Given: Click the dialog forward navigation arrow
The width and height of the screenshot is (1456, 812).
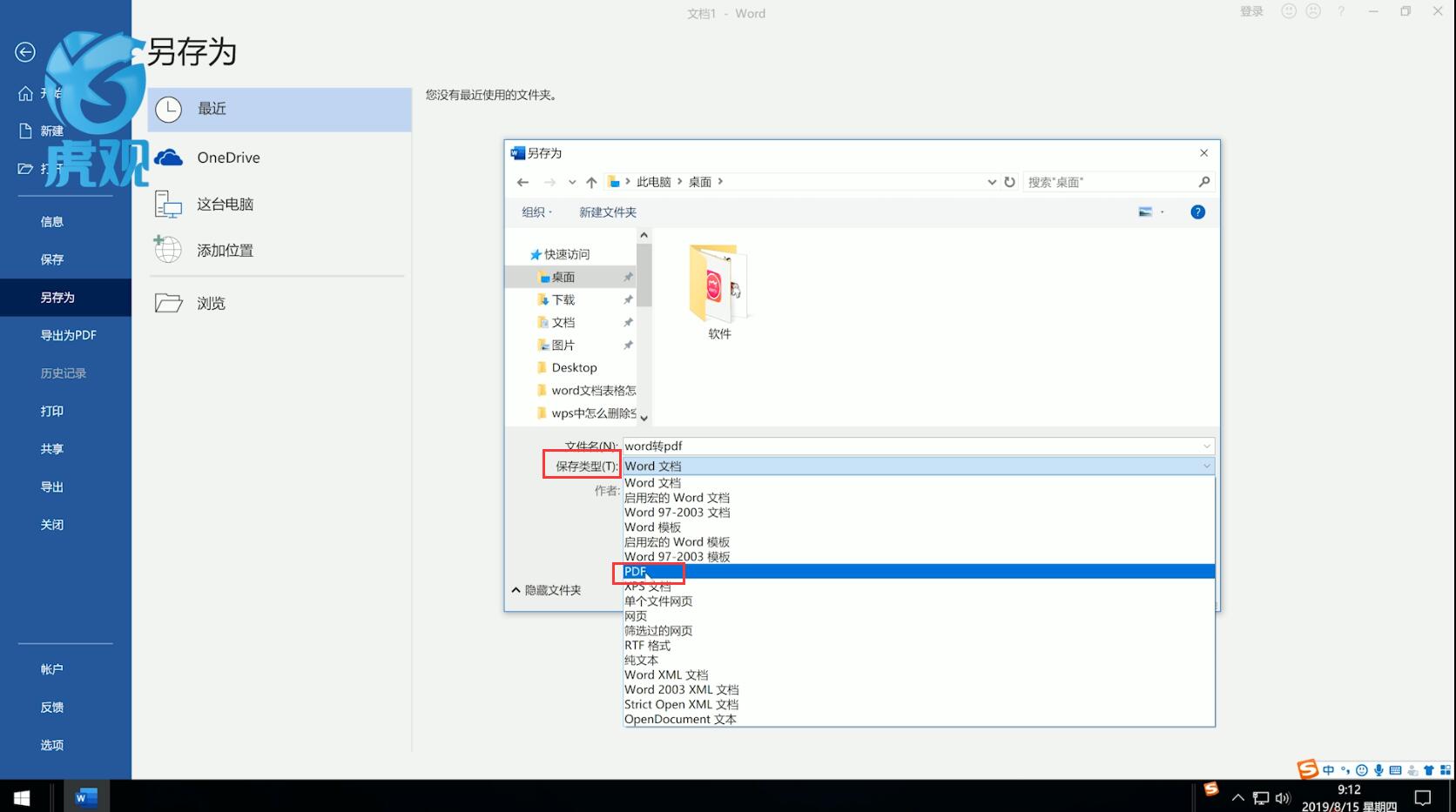Looking at the screenshot, I should (549, 182).
